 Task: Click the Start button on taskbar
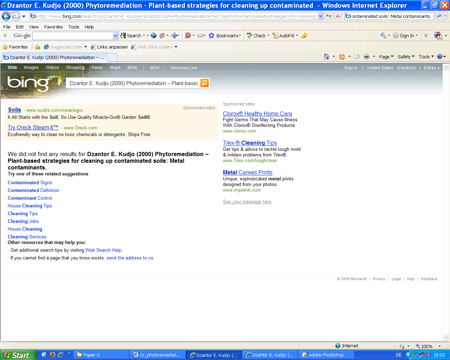17,355
